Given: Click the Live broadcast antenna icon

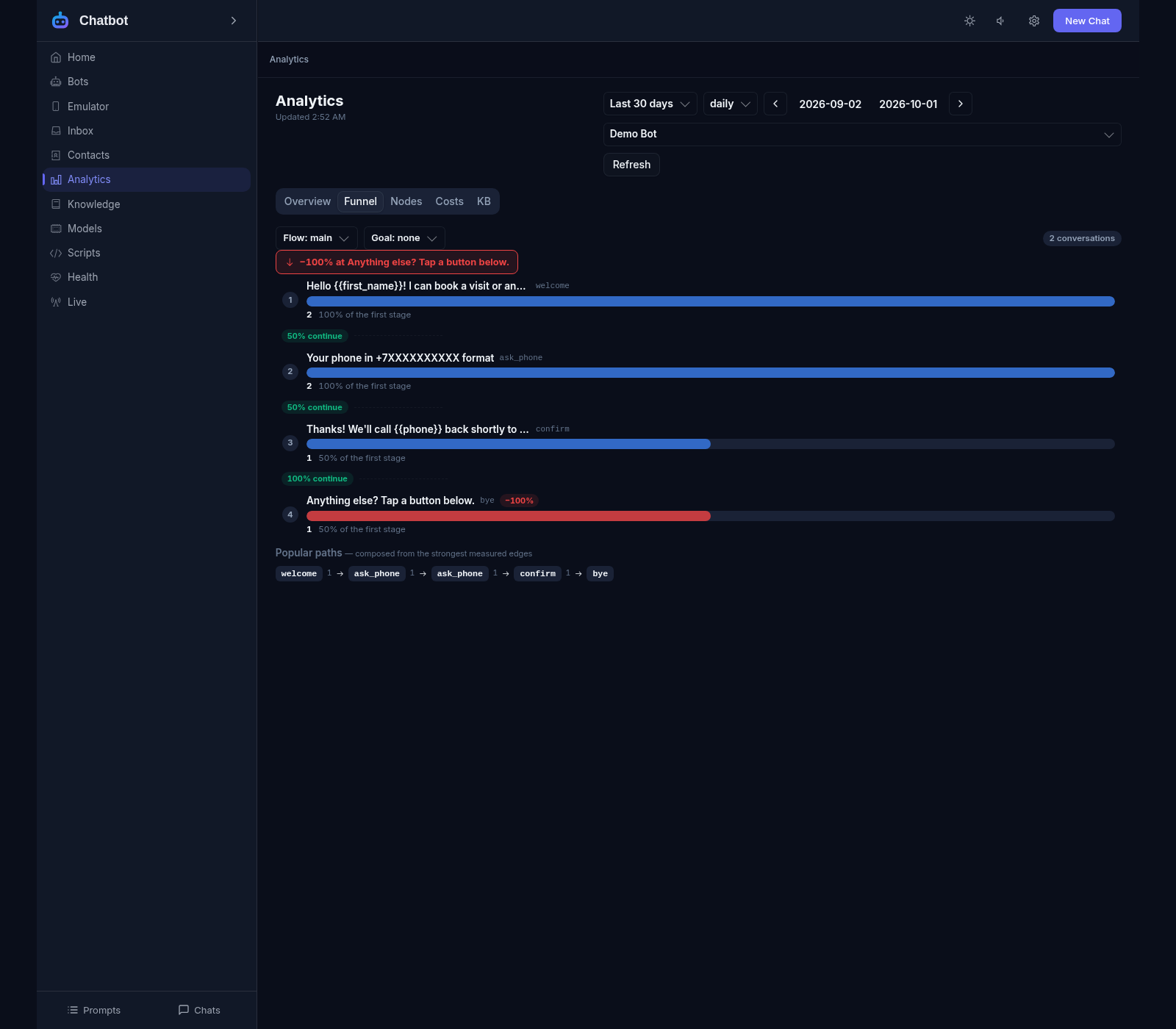Looking at the screenshot, I should click(56, 302).
